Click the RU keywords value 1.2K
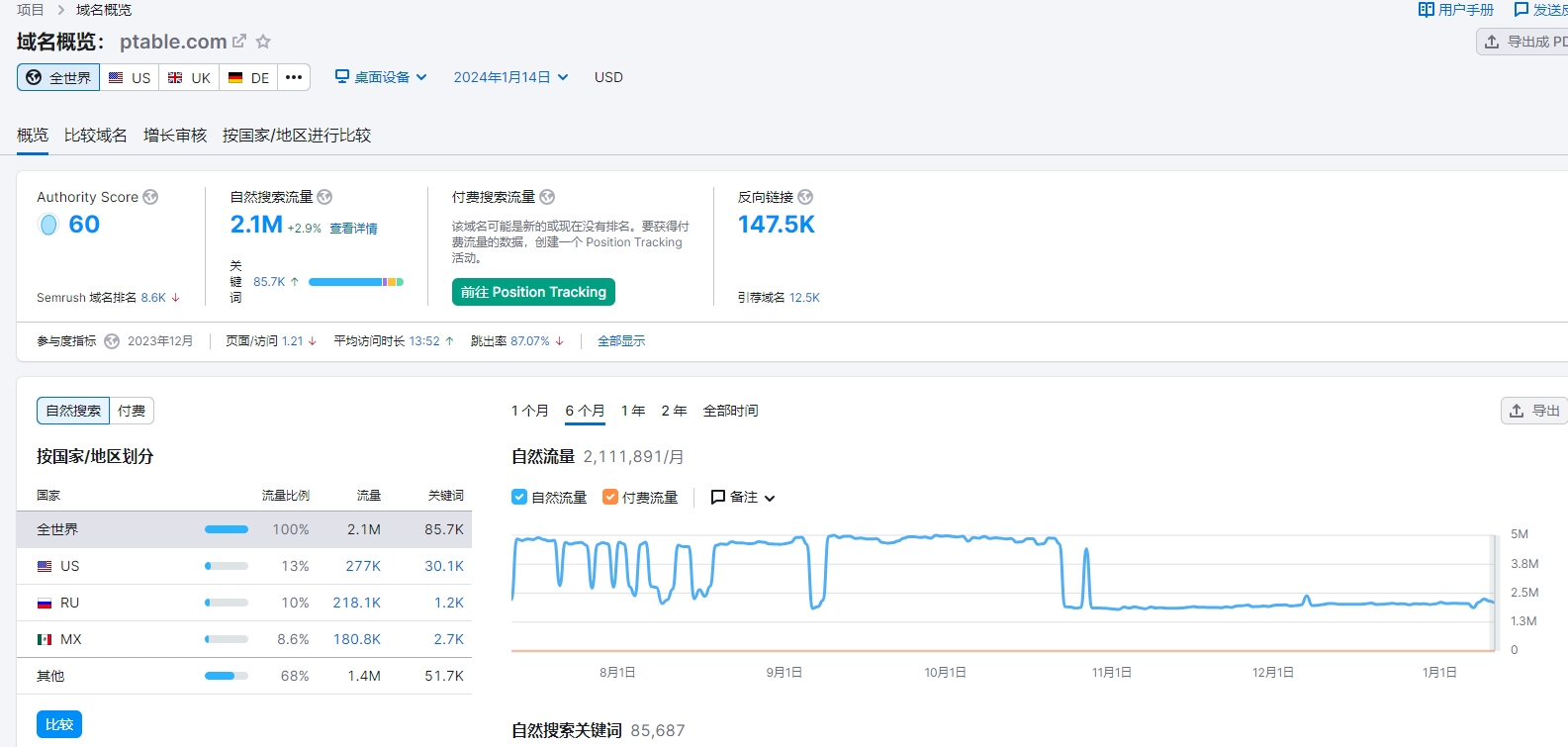The height and width of the screenshot is (747, 1568). [449, 603]
